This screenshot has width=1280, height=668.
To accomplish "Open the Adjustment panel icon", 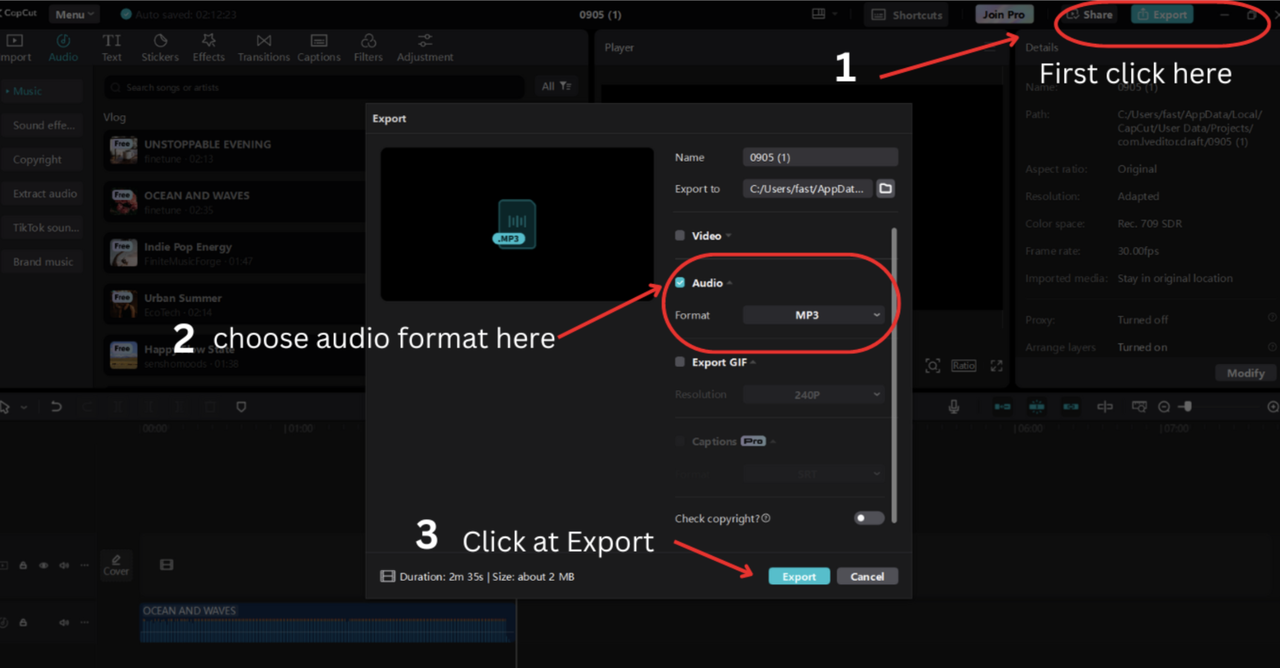I will tap(425, 41).
